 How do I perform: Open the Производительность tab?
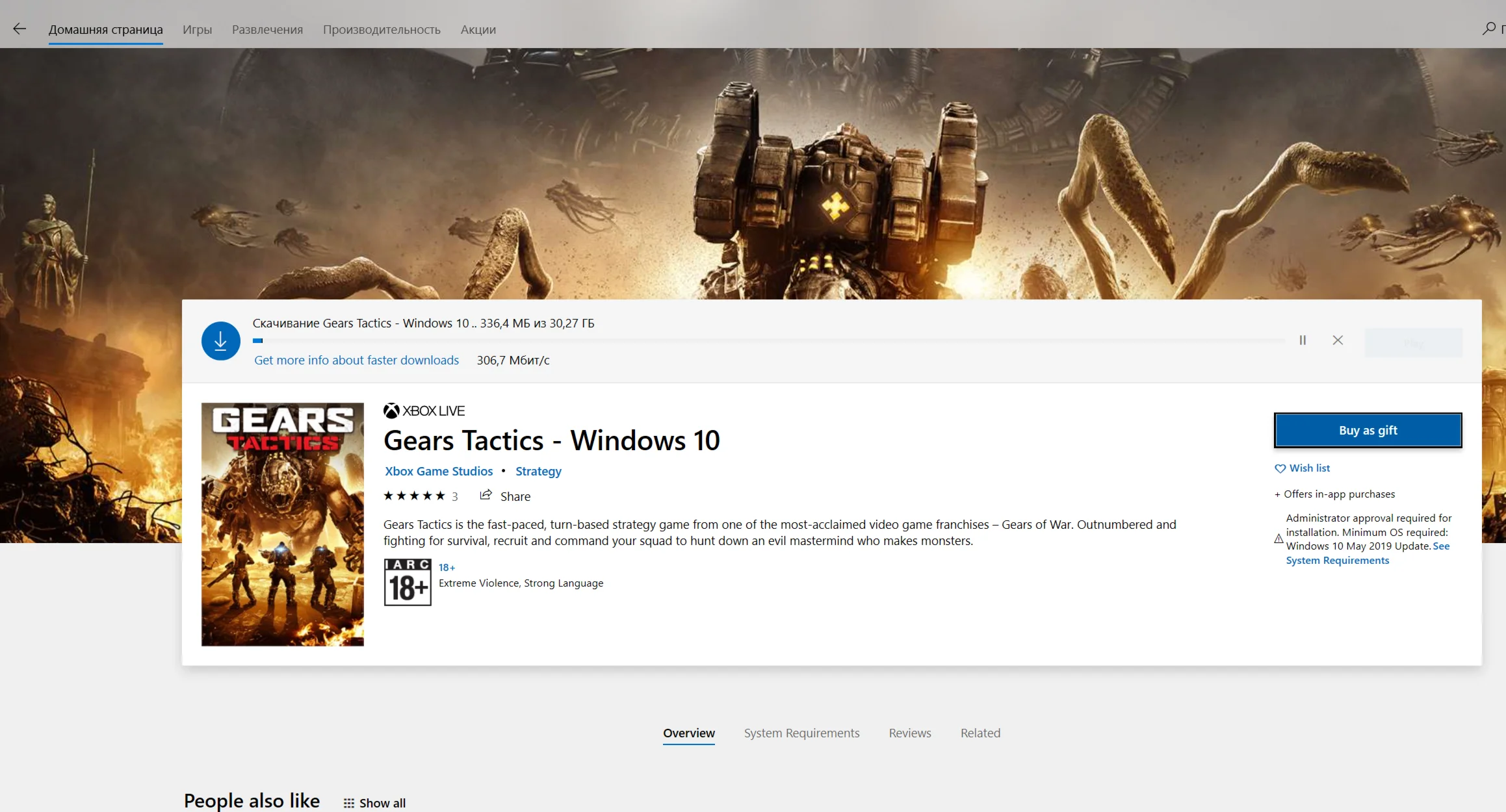382,29
